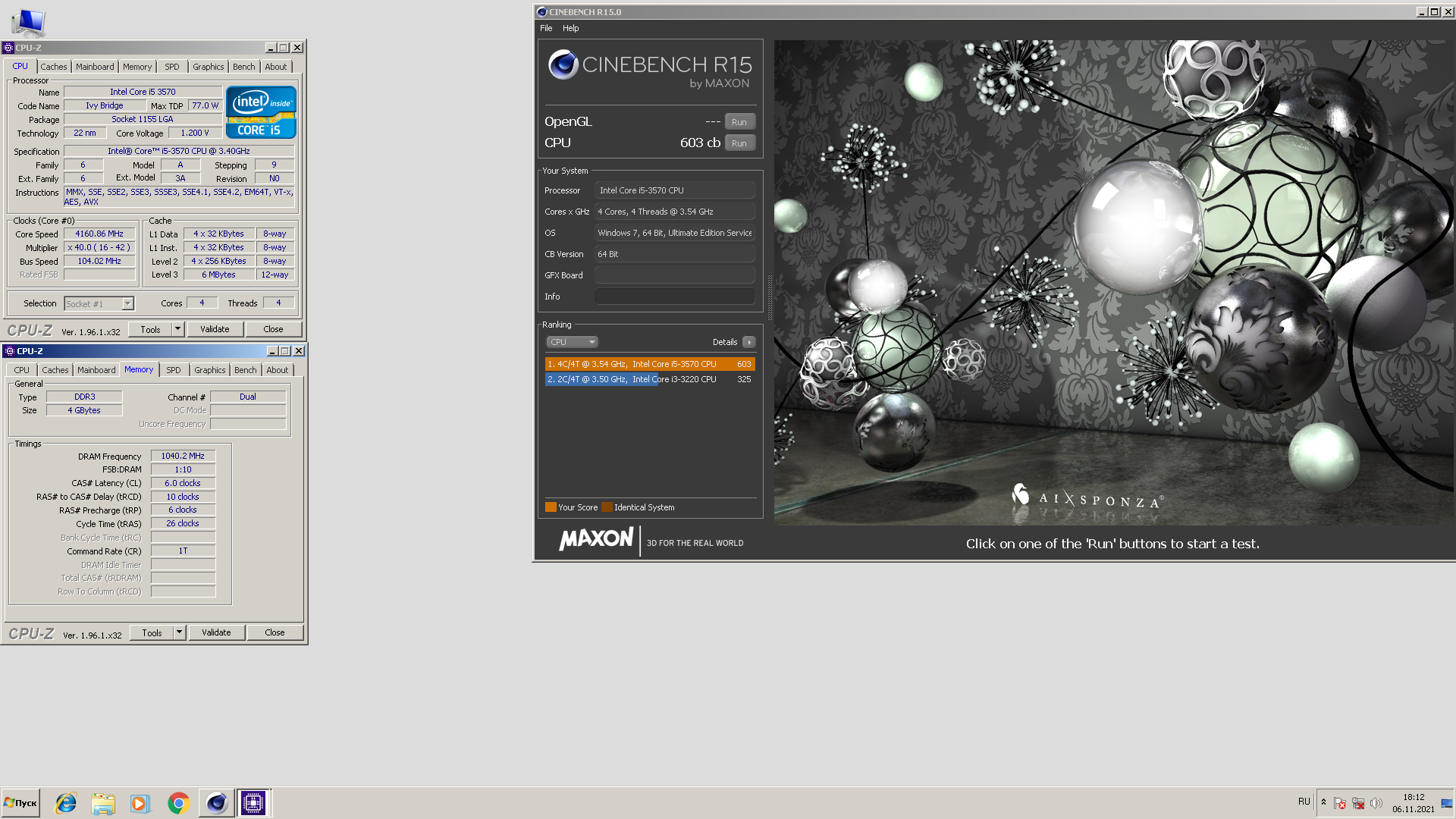Click Tools button in upper CPU-Z
Image resolution: width=1456 pixels, height=819 pixels.
click(150, 329)
